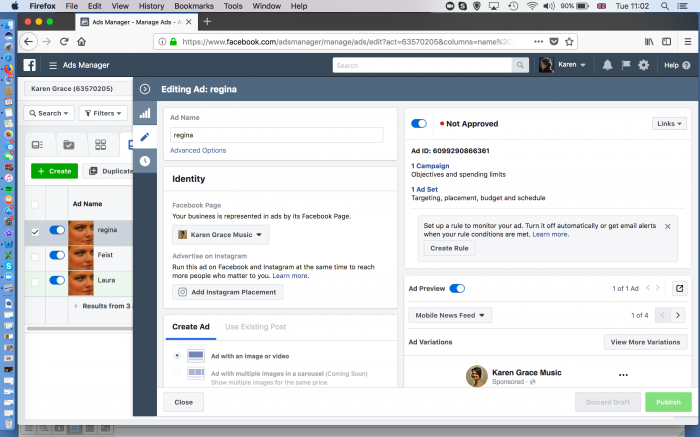700x437 pixels.
Task: Click View More Variations button
Action: tap(646, 342)
